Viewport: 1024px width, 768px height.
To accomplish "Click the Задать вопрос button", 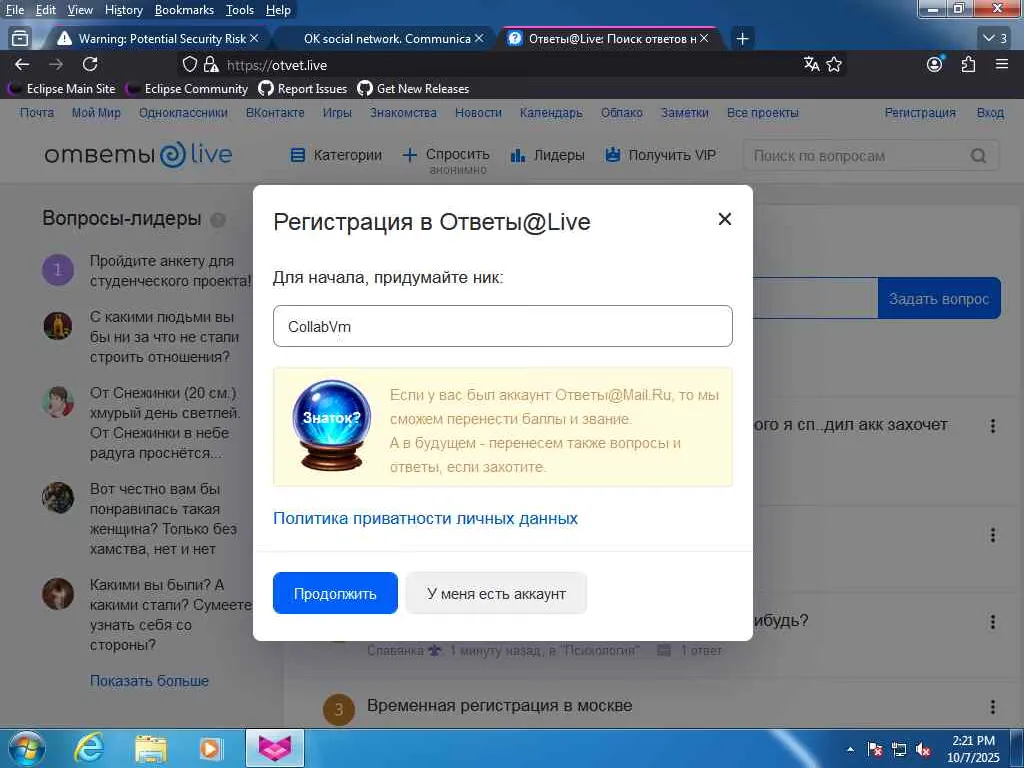I will click(x=939, y=298).
